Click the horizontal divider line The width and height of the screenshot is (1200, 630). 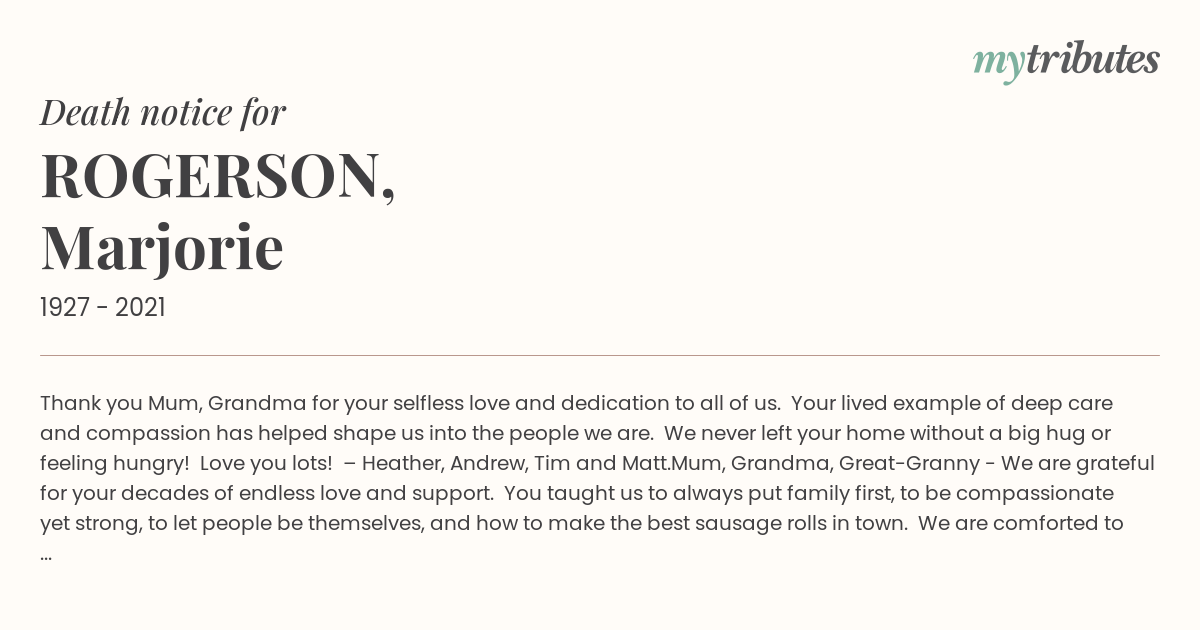600,355
